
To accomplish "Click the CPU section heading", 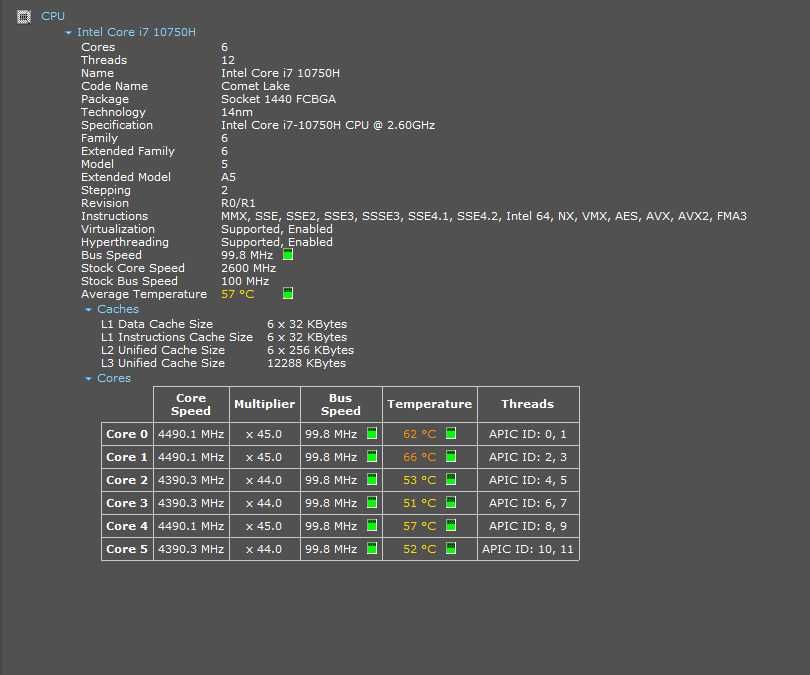I will pos(53,16).
